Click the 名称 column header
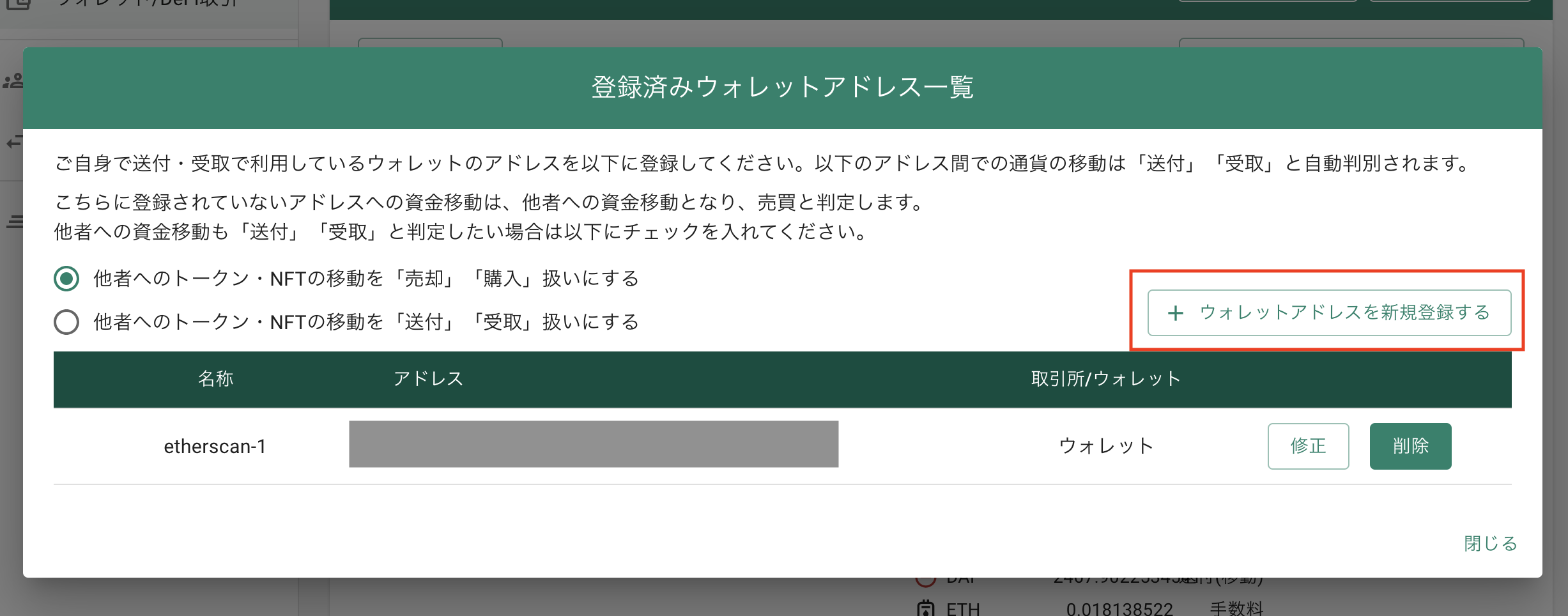1568x616 pixels. [215, 379]
